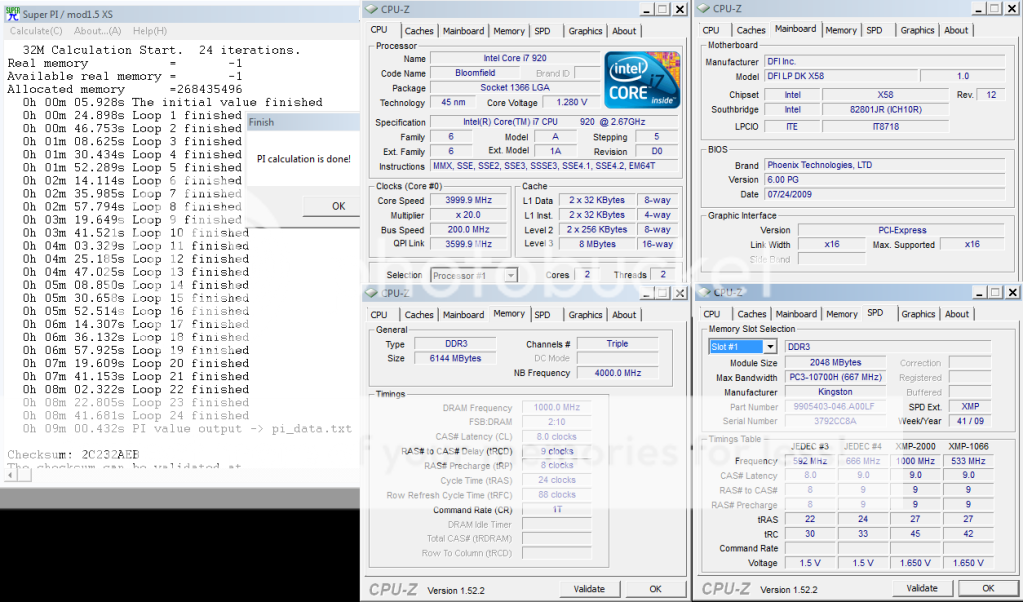The width and height of the screenshot is (1023, 602).
Task: Select Graphics tab in the motherboard info window
Action: coord(917,30)
